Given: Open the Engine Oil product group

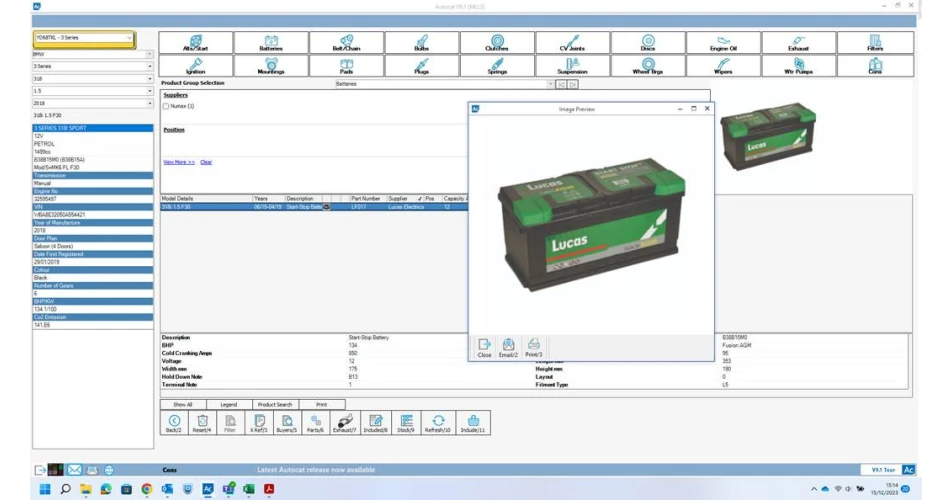Looking at the screenshot, I should point(723,43).
